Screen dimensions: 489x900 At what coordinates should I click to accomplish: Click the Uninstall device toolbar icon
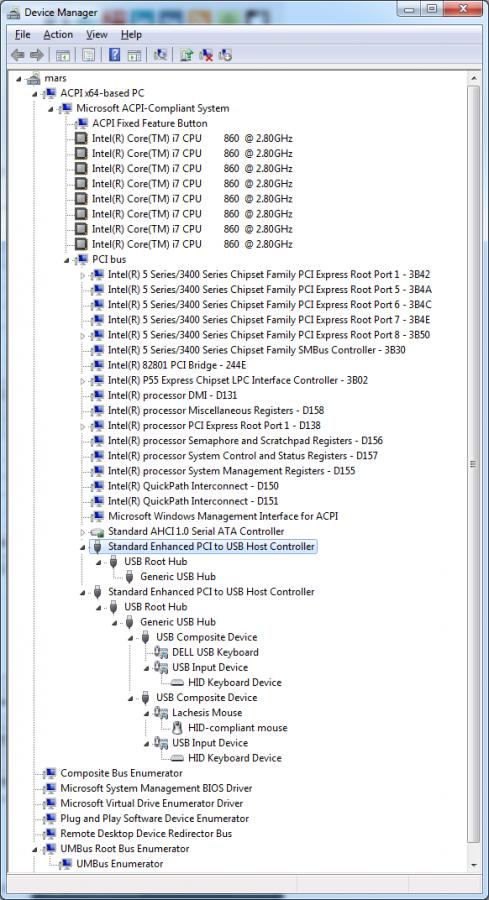206,55
